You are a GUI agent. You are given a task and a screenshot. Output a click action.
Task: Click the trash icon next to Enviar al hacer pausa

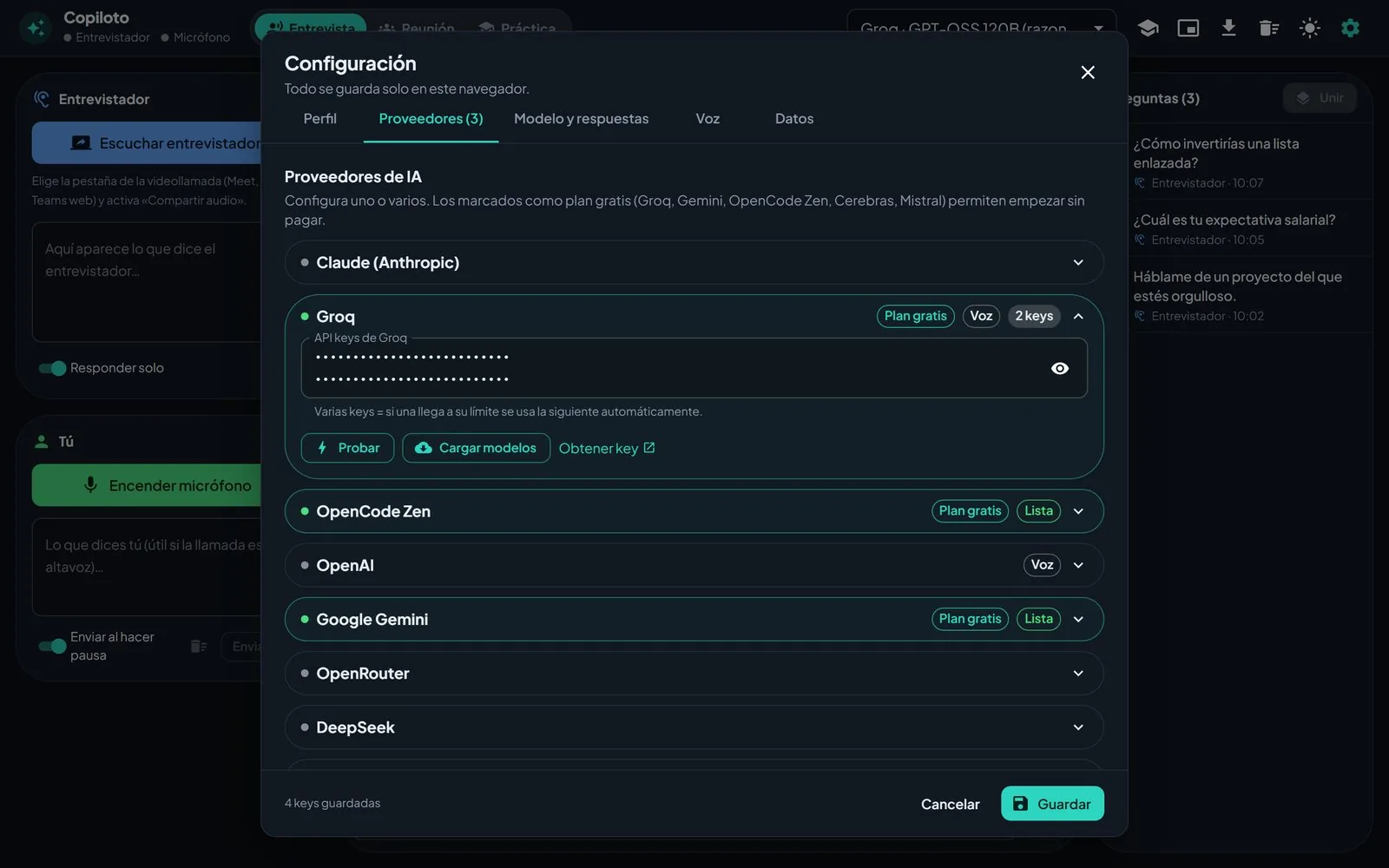(x=199, y=646)
